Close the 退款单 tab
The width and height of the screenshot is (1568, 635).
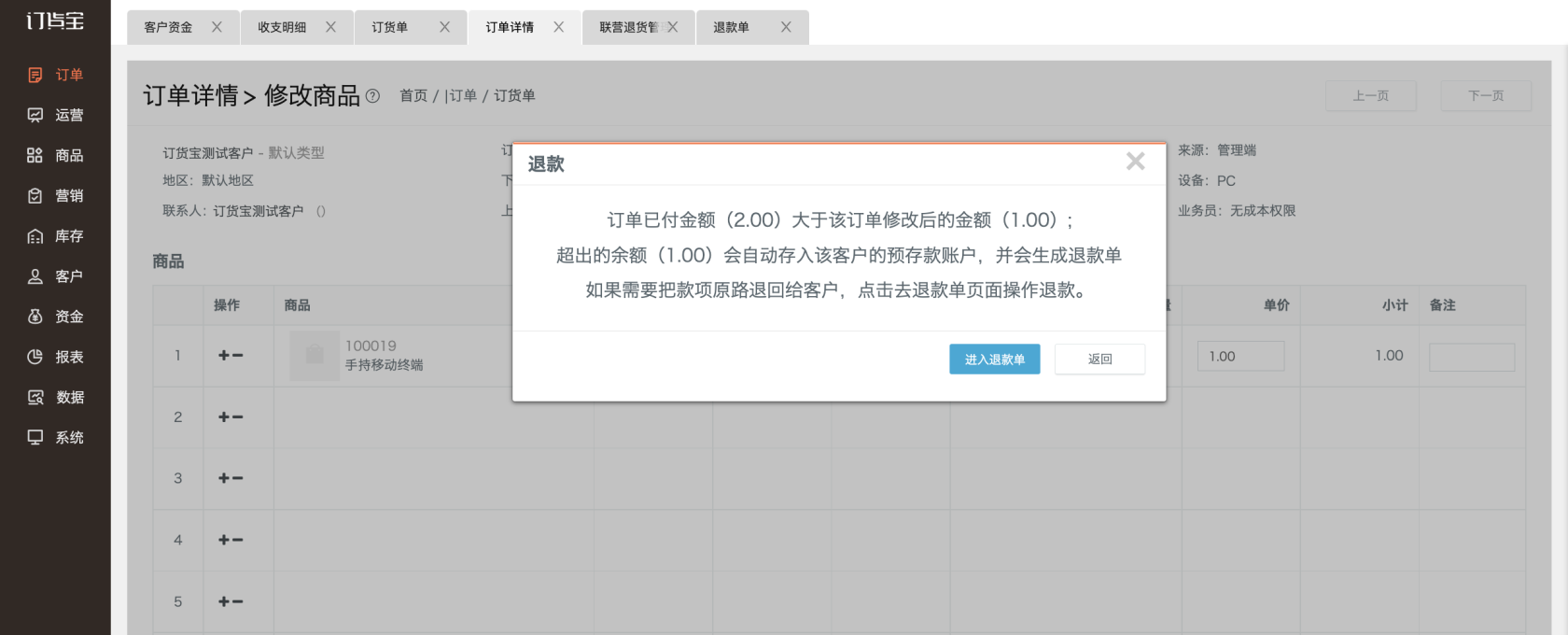[x=786, y=27]
